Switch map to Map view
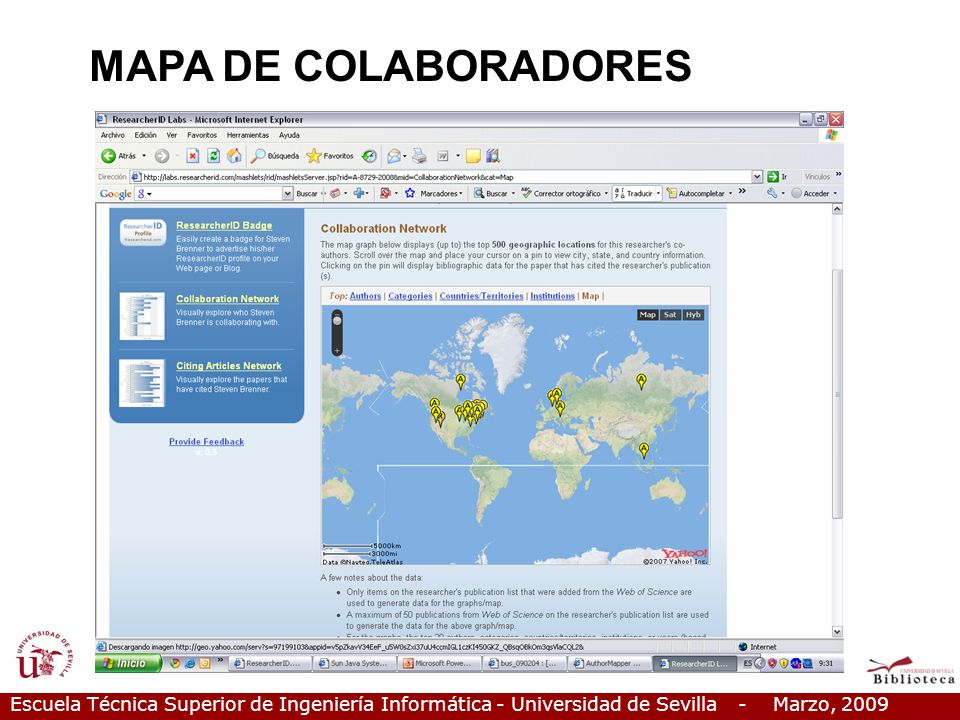Image resolution: width=960 pixels, height=720 pixels. [x=647, y=315]
